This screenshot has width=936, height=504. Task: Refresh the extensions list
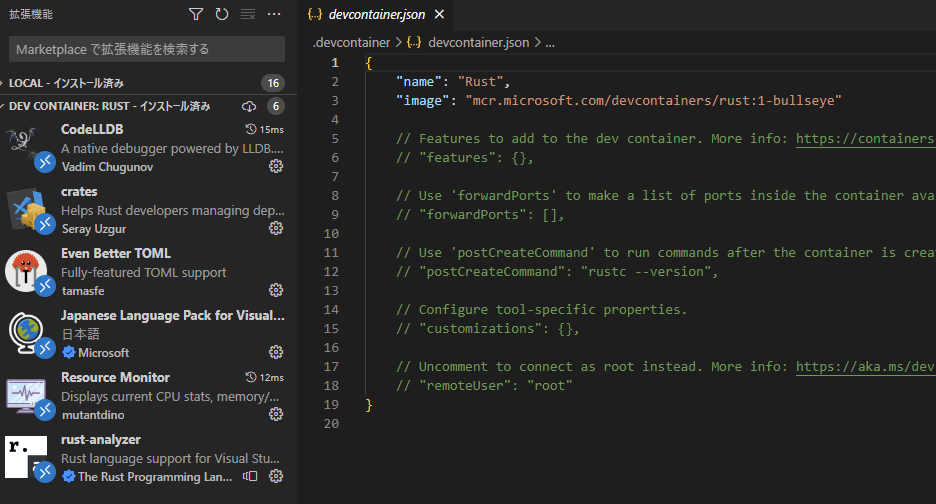pyautogui.click(x=221, y=14)
